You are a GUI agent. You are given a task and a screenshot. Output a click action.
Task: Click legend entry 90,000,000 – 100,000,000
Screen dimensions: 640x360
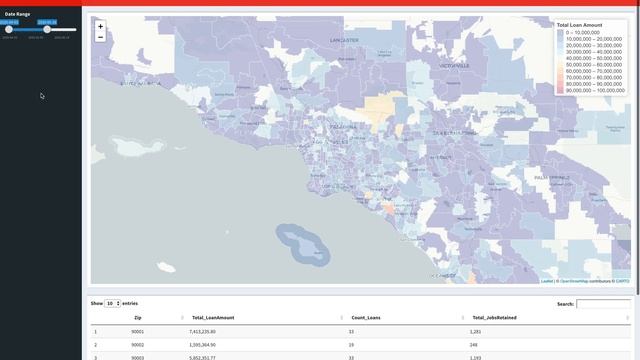click(x=595, y=91)
